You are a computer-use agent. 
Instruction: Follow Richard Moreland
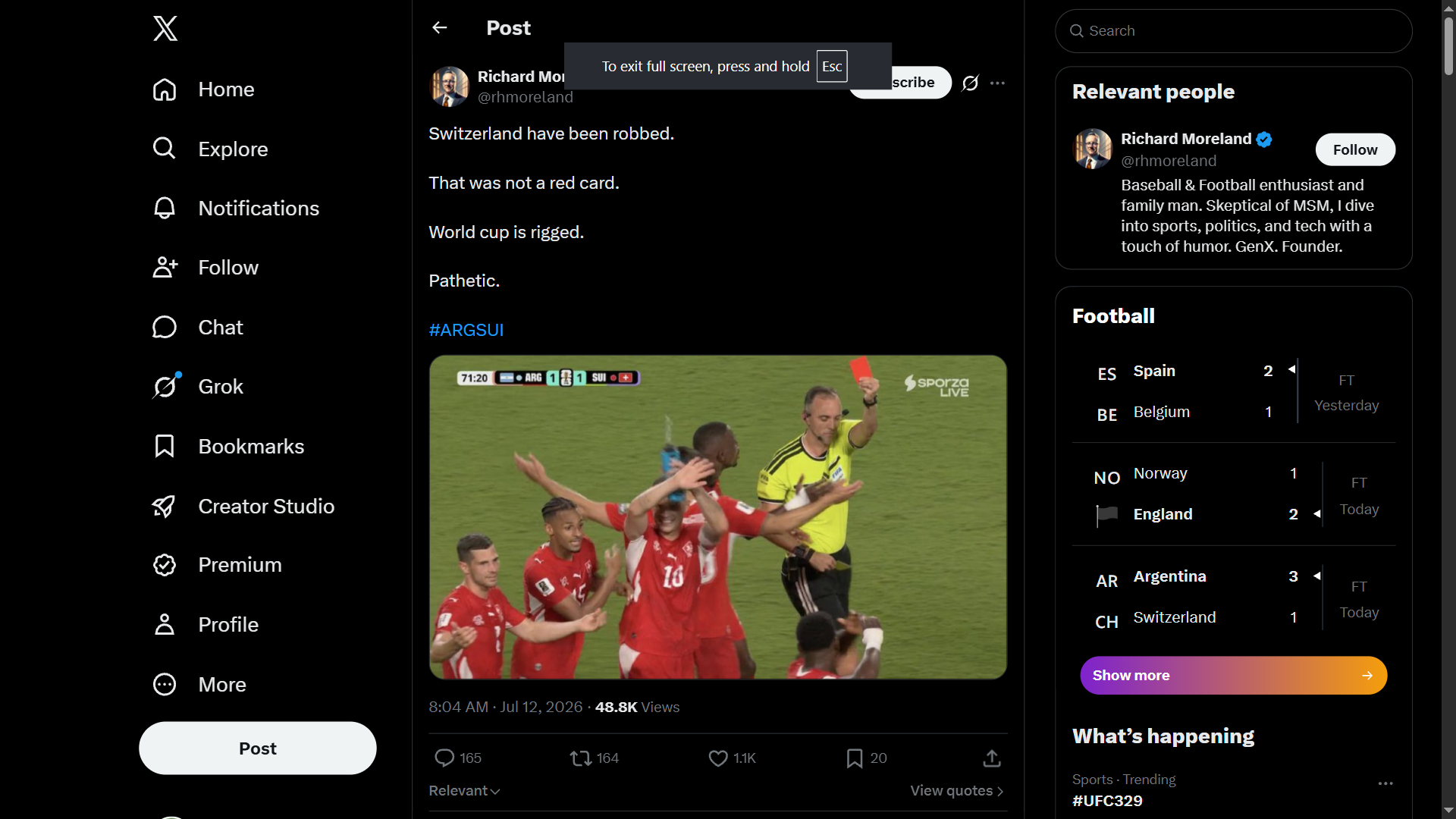pyautogui.click(x=1355, y=149)
